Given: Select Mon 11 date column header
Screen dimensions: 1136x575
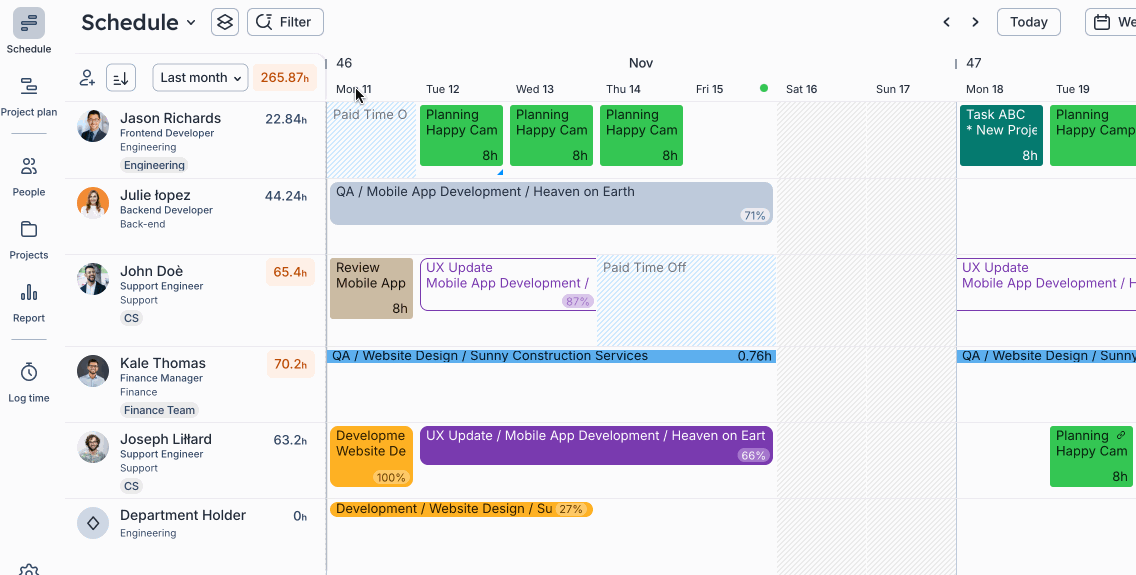Looking at the screenshot, I should tap(354, 89).
